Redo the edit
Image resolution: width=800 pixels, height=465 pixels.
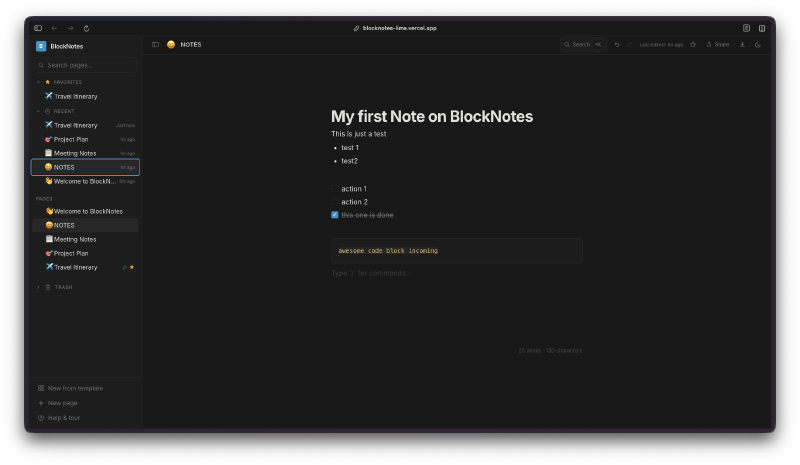[x=629, y=44]
